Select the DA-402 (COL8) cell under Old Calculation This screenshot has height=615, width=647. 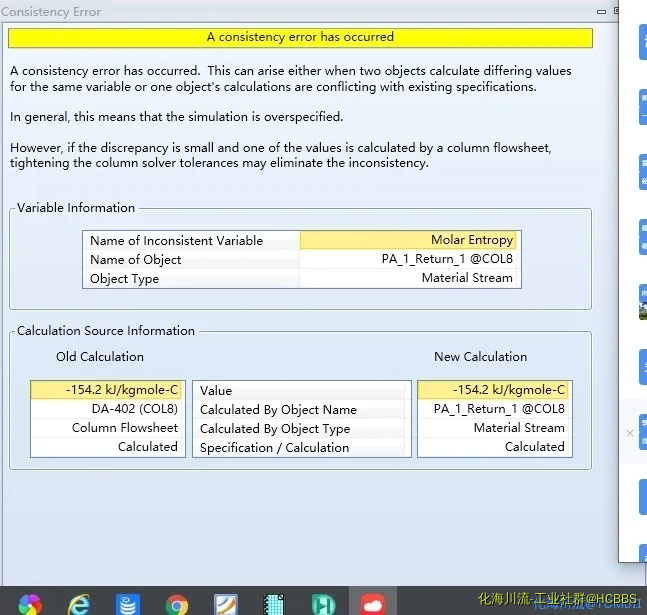pyautogui.click(x=107, y=409)
